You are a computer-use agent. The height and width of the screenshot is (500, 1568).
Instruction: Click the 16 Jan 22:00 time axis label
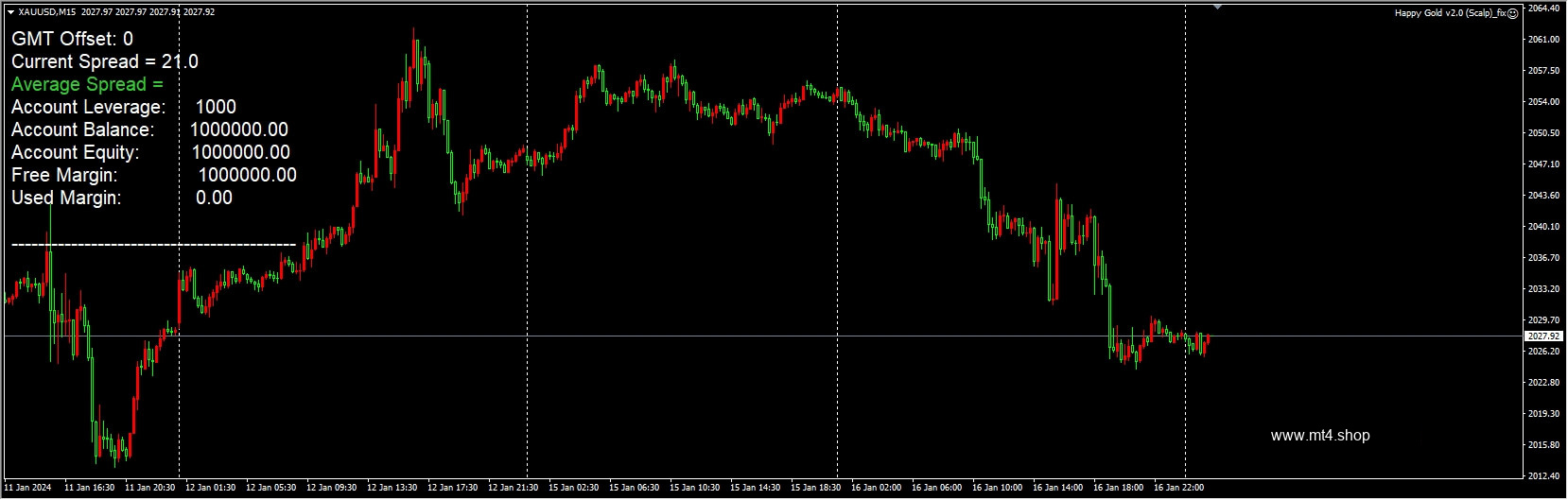pos(1179,488)
